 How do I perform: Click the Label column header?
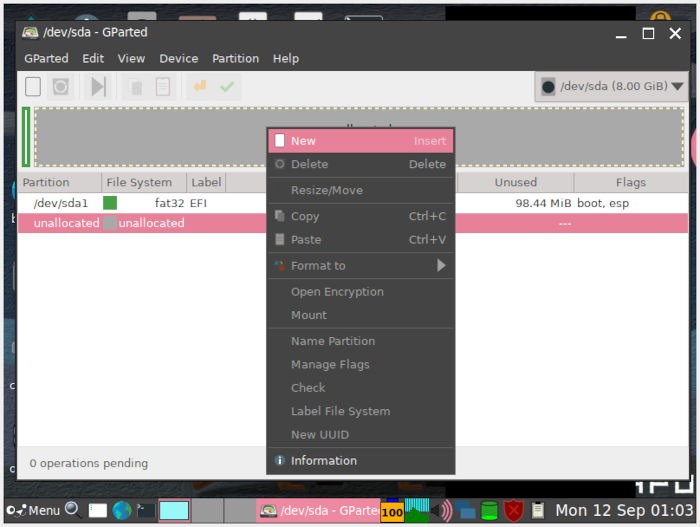206,182
